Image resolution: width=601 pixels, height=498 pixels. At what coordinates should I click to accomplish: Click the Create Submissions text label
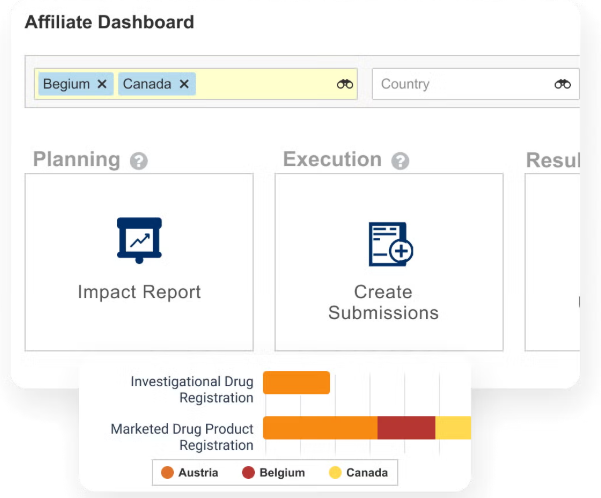383,302
